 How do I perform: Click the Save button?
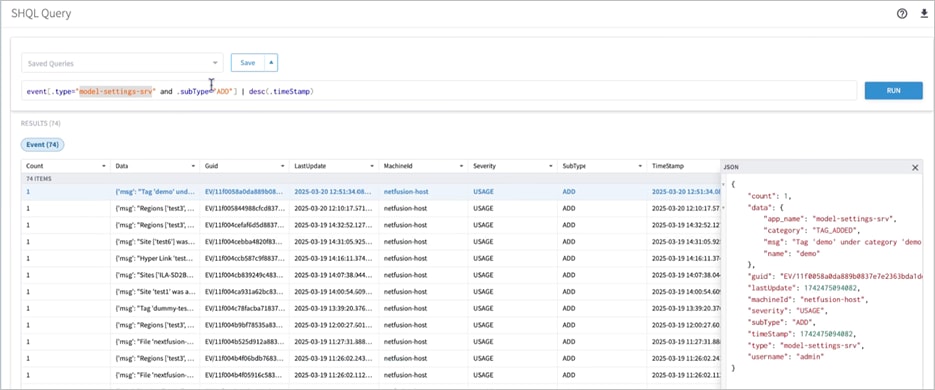point(247,63)
